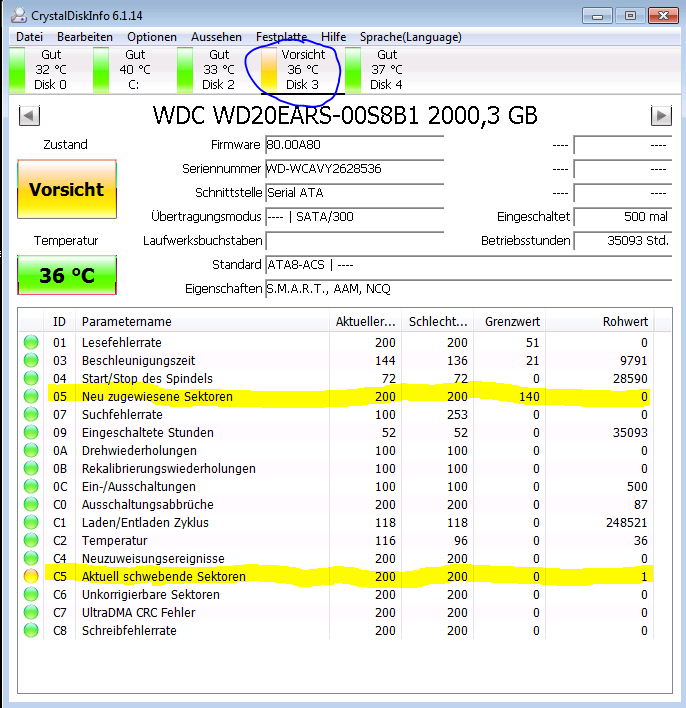The height and width of the screenshot is (708, 686).
Task: Go to next disk with right arrow
Action: [x=661, y=116]
